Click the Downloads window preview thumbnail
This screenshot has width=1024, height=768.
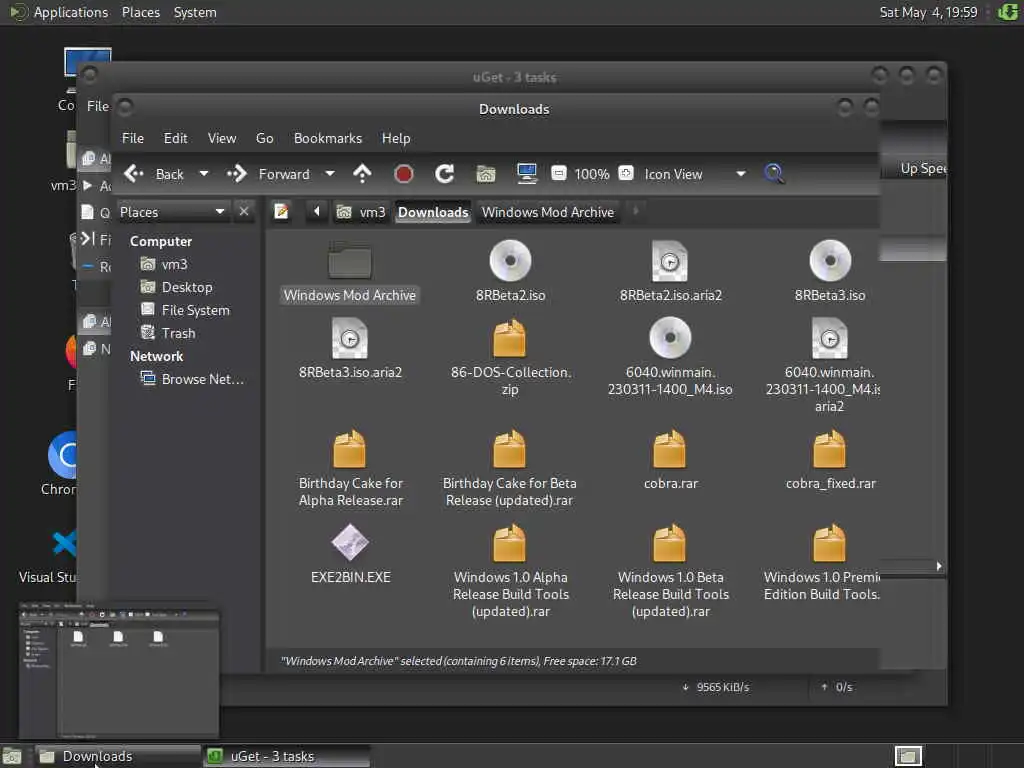(120, 671)
